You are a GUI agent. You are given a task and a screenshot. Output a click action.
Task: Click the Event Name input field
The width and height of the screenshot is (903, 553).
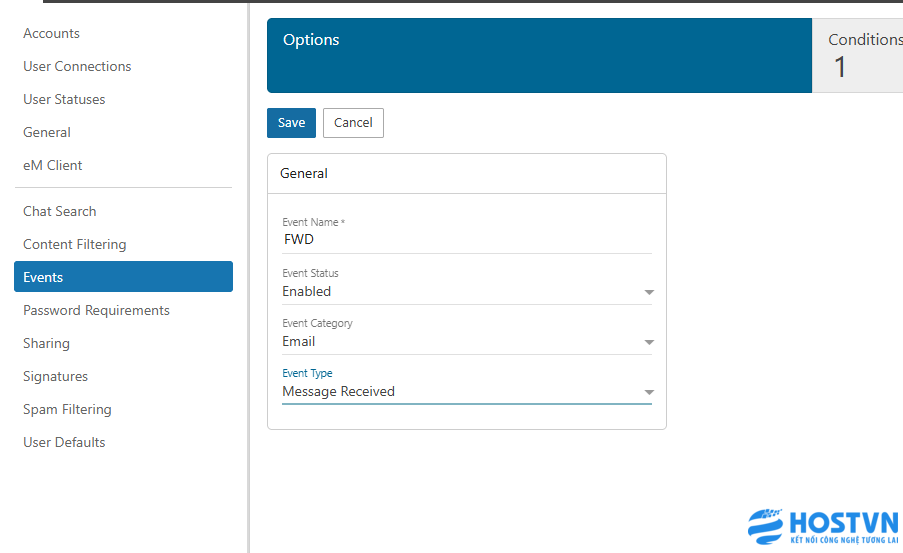click(x=466, y=240)
